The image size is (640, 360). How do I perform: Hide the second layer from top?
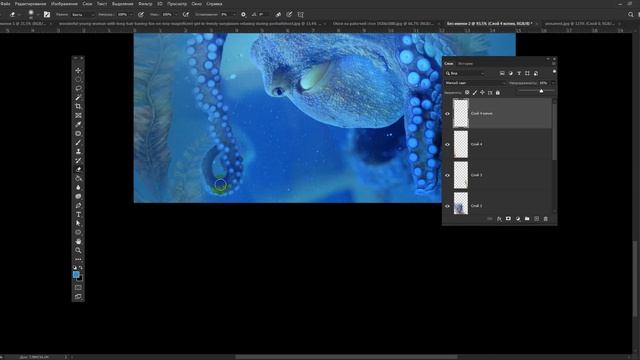(447, 144)
